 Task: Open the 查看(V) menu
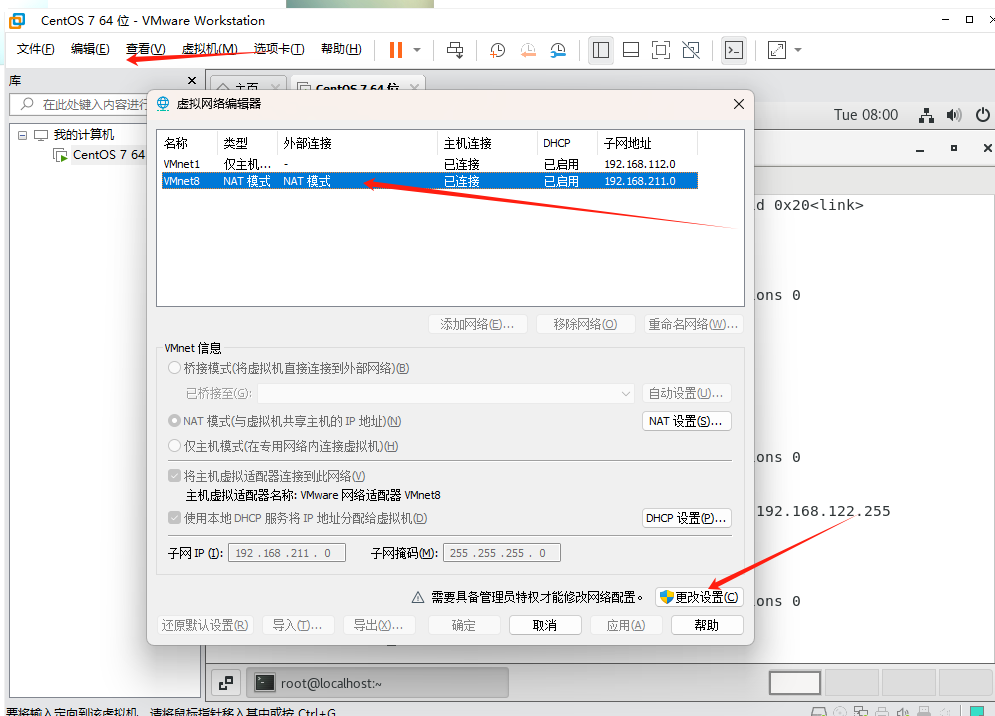click(145, 50)
